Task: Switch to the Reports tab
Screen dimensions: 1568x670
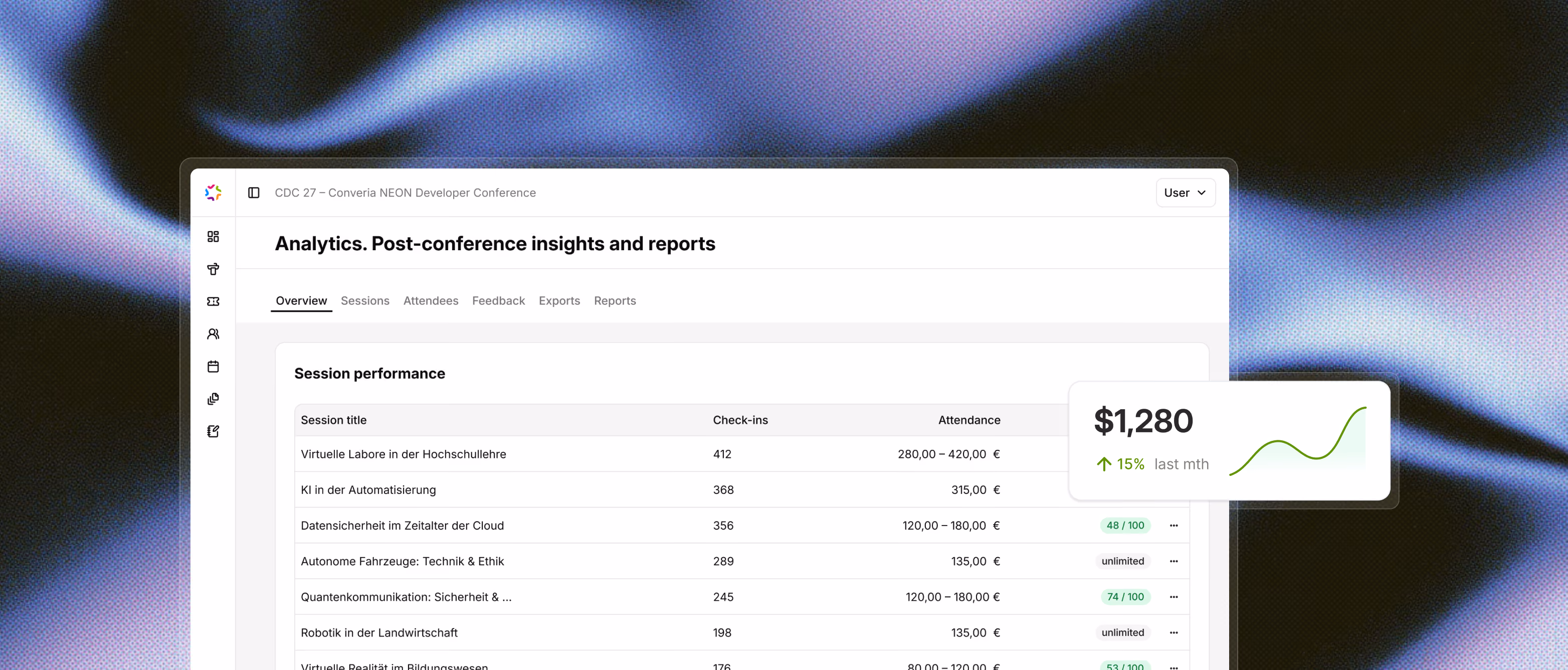Action: (615, 301)
